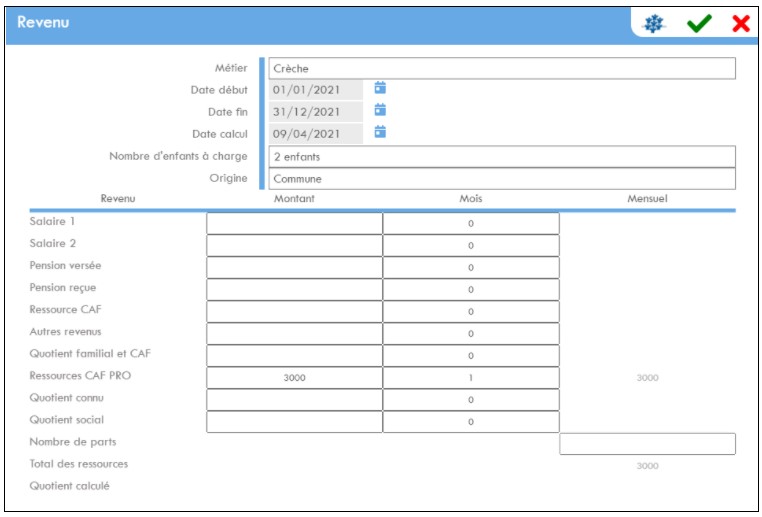Click the Quotient social Montant field

(x=294, y=422)
